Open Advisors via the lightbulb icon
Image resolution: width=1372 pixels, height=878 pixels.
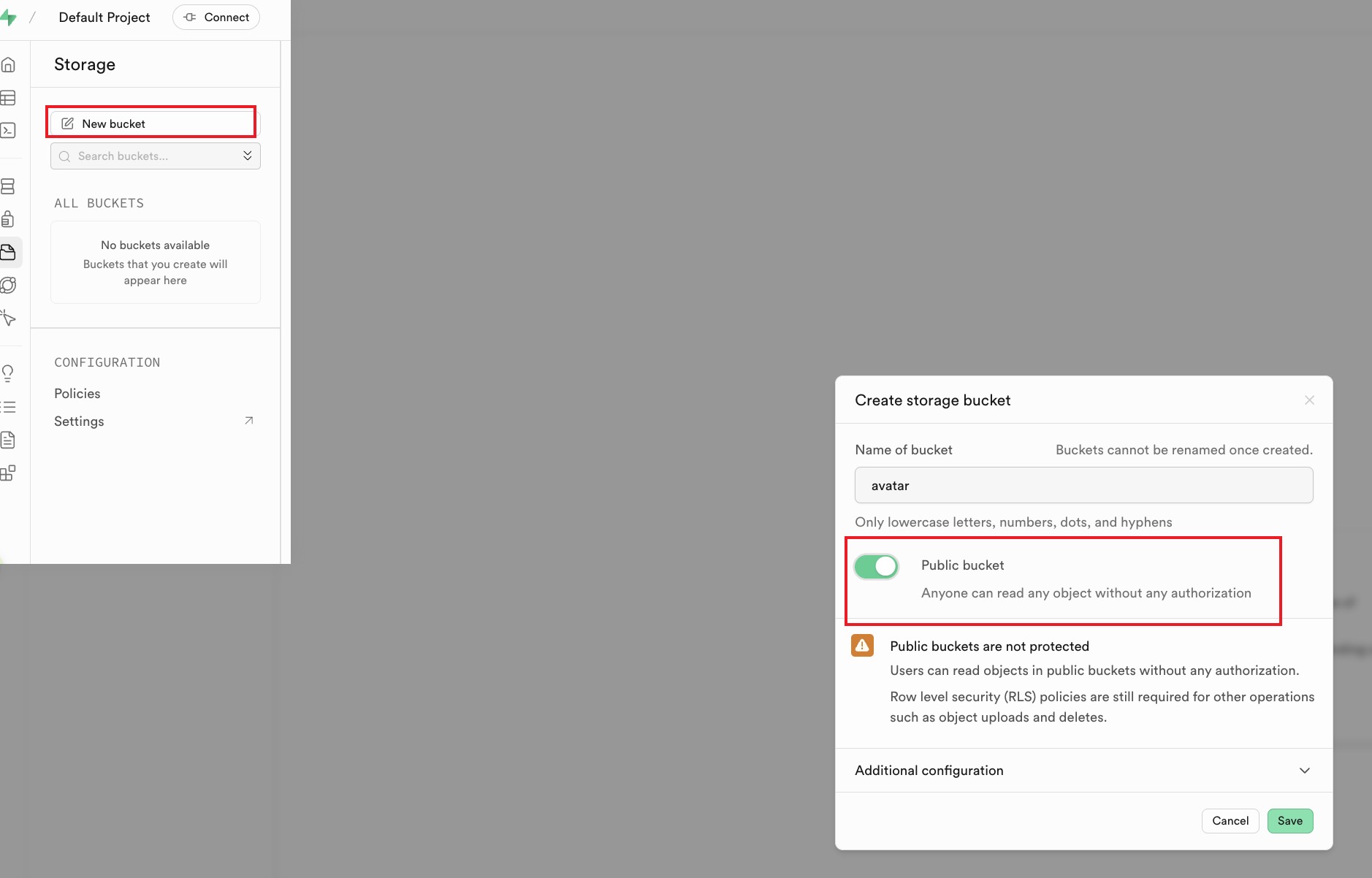[x=8, y=373]
